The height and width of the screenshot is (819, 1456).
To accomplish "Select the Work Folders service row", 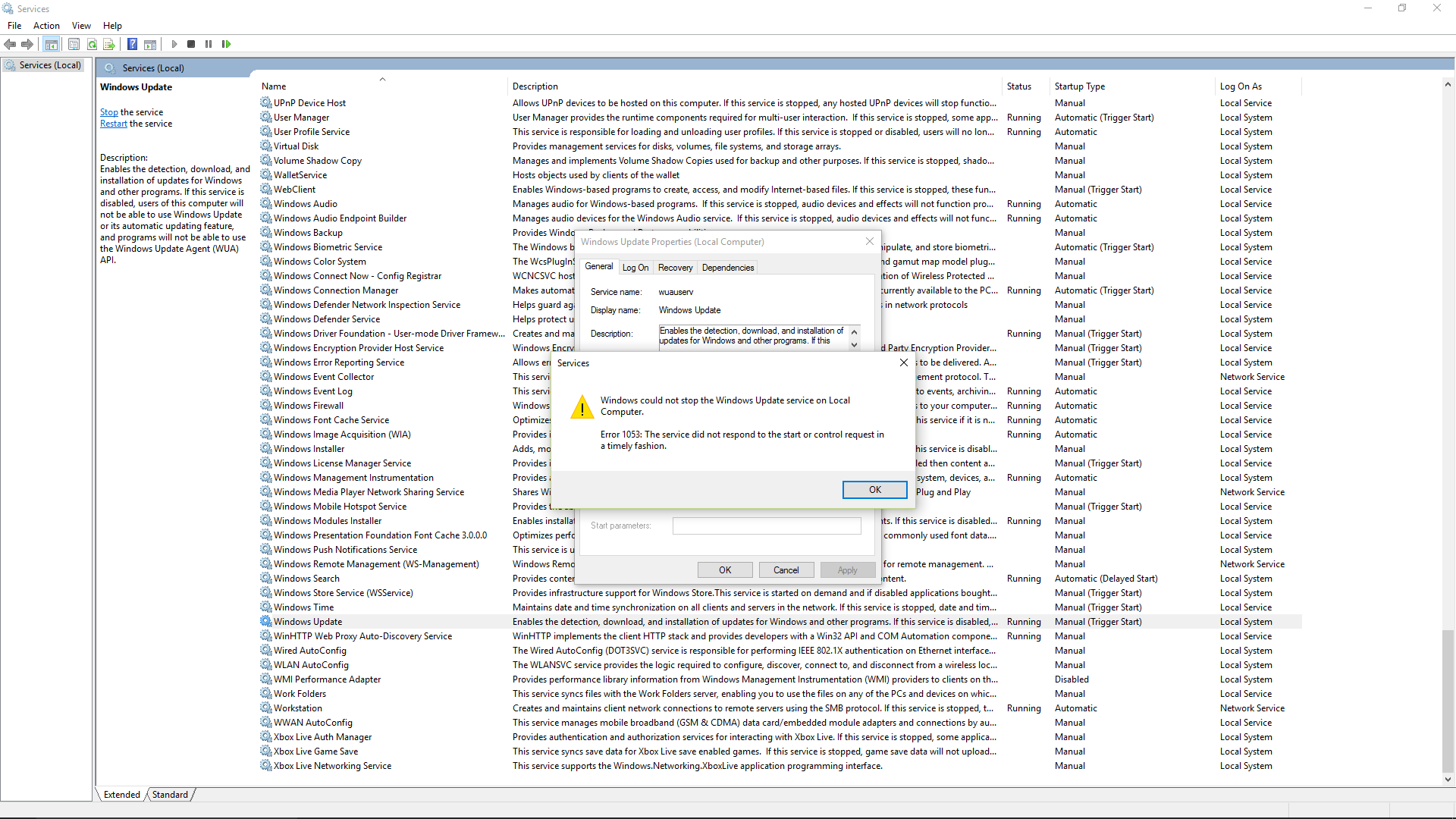I will (x=780, y=693).
